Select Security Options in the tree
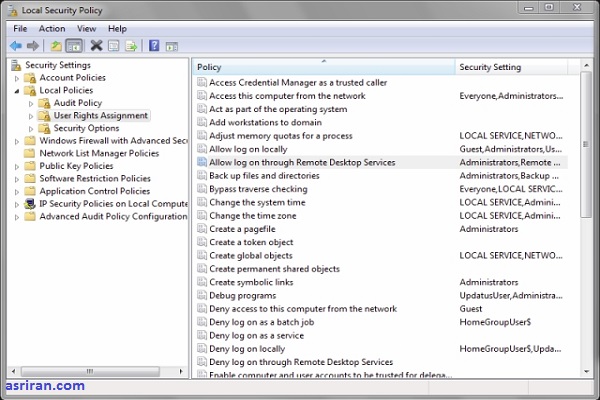This screenshot has height=400, width=600. [x=86, y=128]
